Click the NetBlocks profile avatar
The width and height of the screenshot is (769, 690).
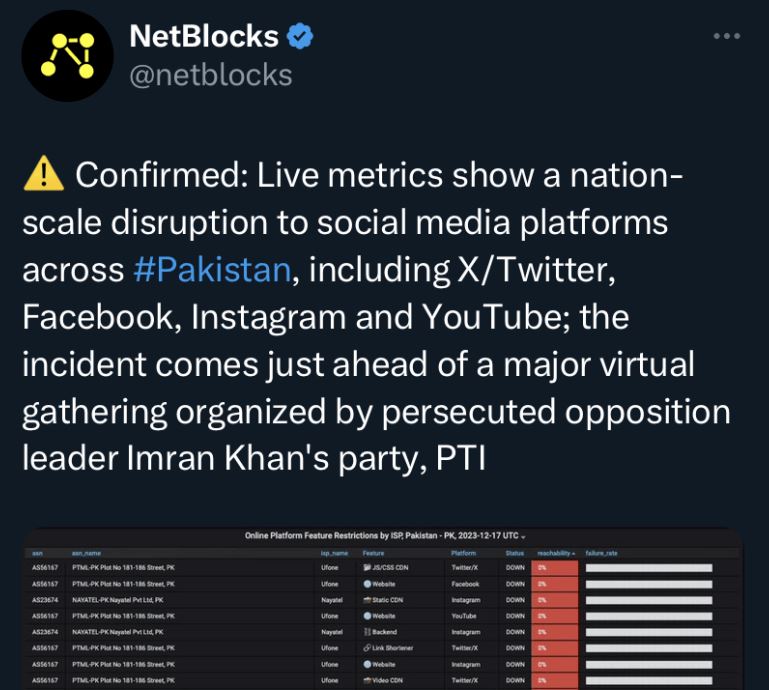[65, 56]
